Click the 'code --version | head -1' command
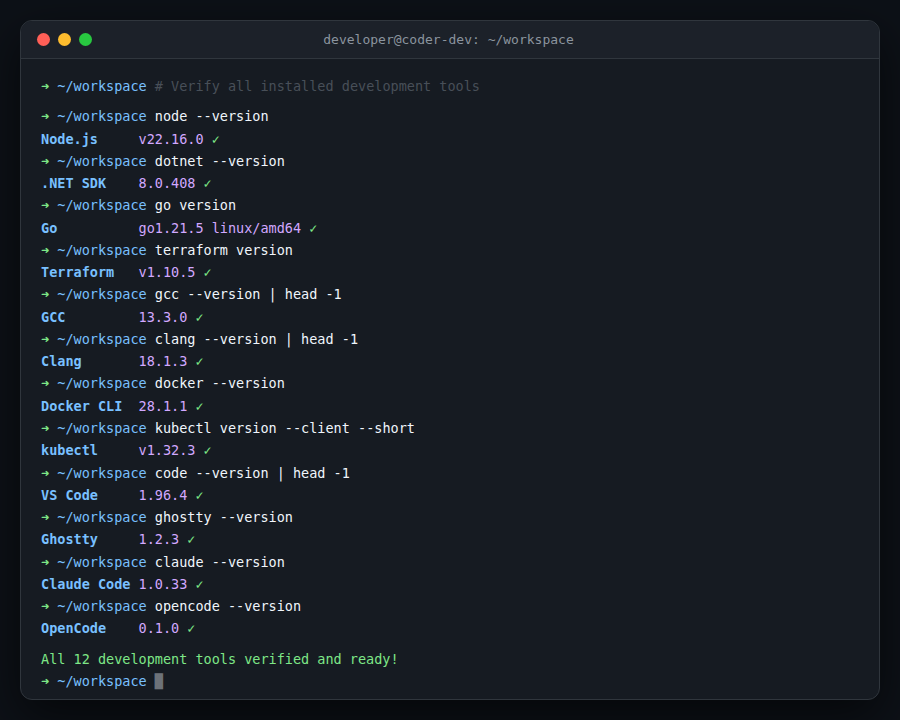Viewport: 900px width, 720px height. pos(253,474)
